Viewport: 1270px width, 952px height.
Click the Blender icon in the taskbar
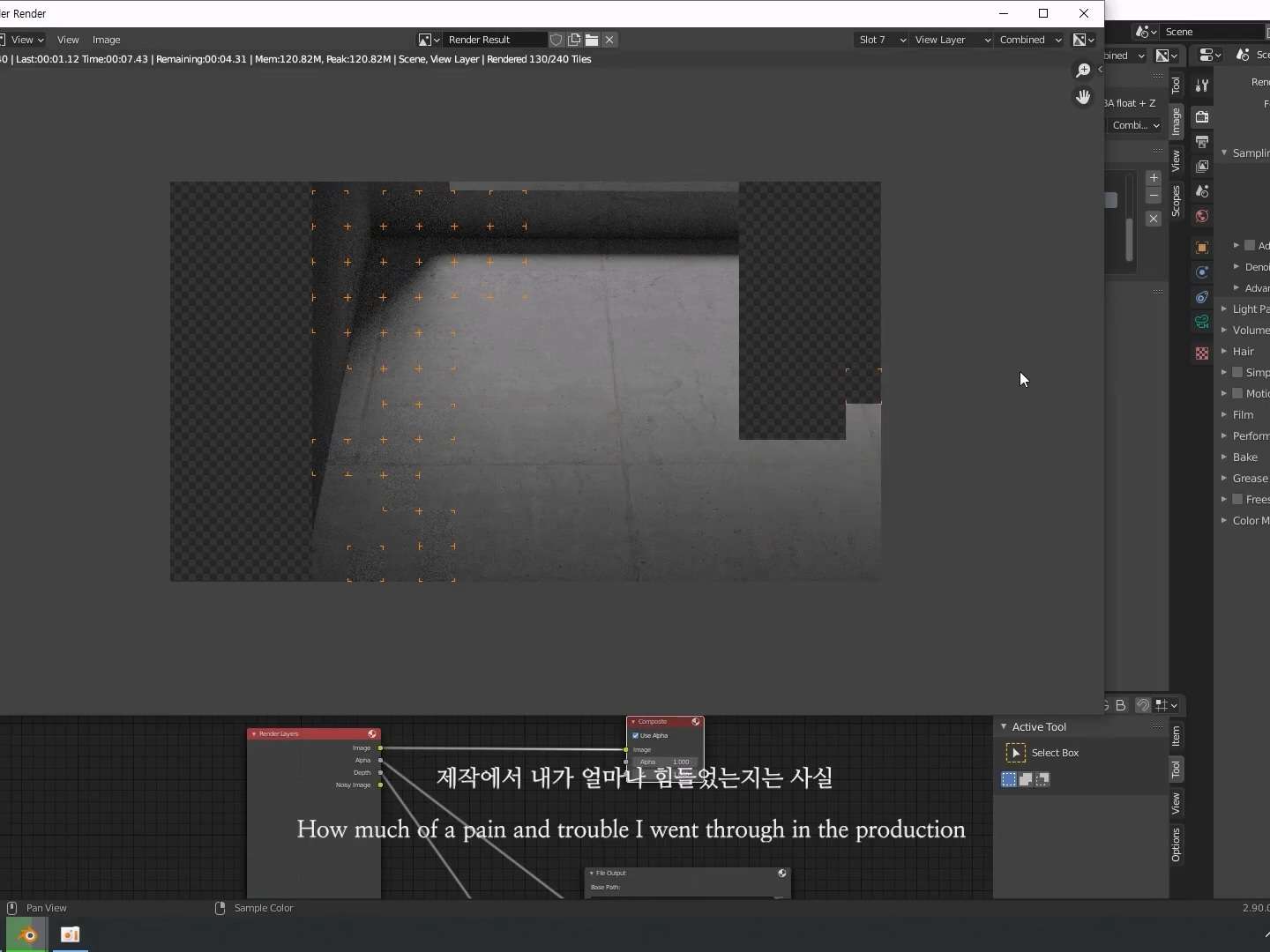click(x=27, y=934)
